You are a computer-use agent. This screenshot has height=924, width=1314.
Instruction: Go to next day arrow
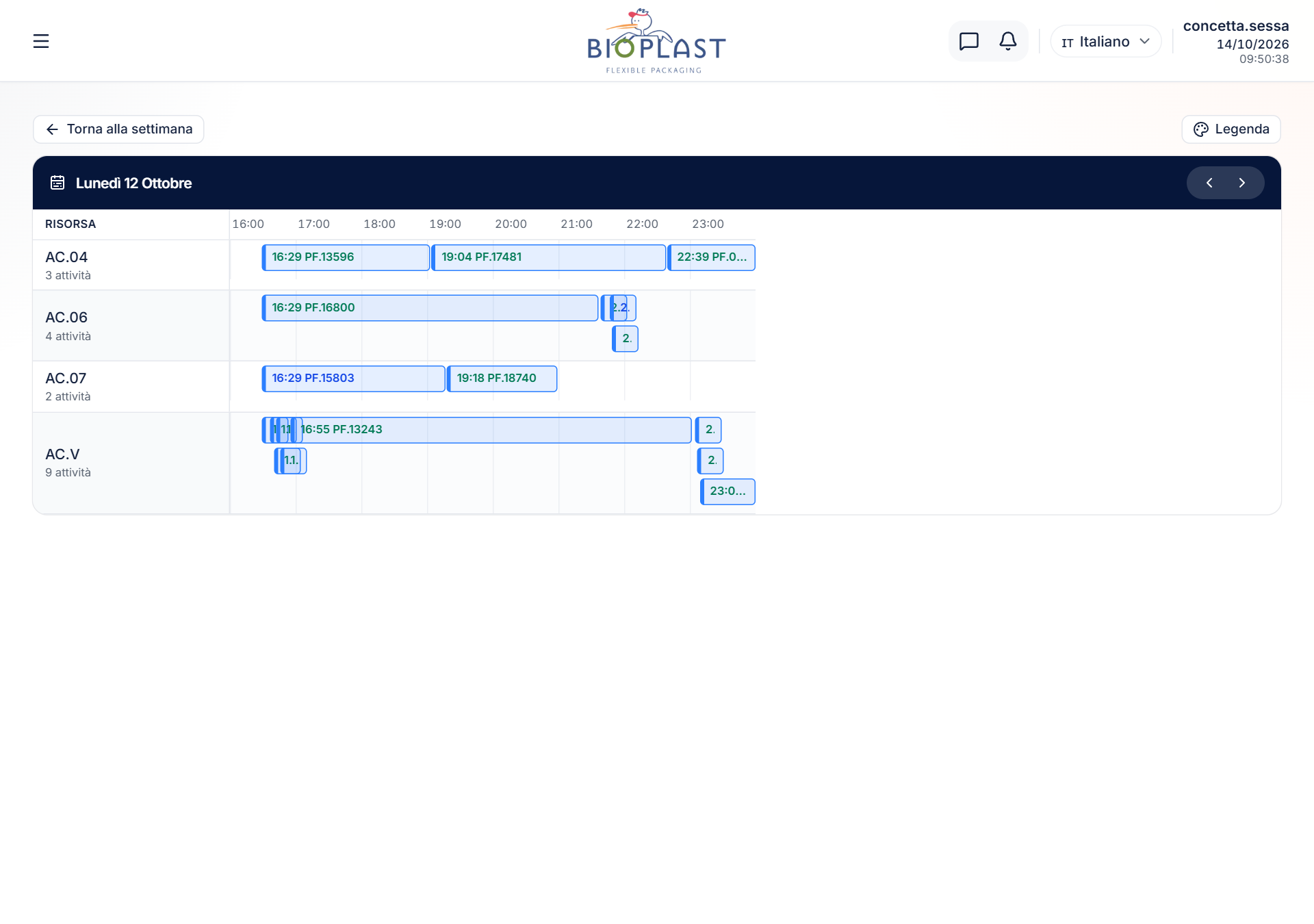[x=1241, y=183]
